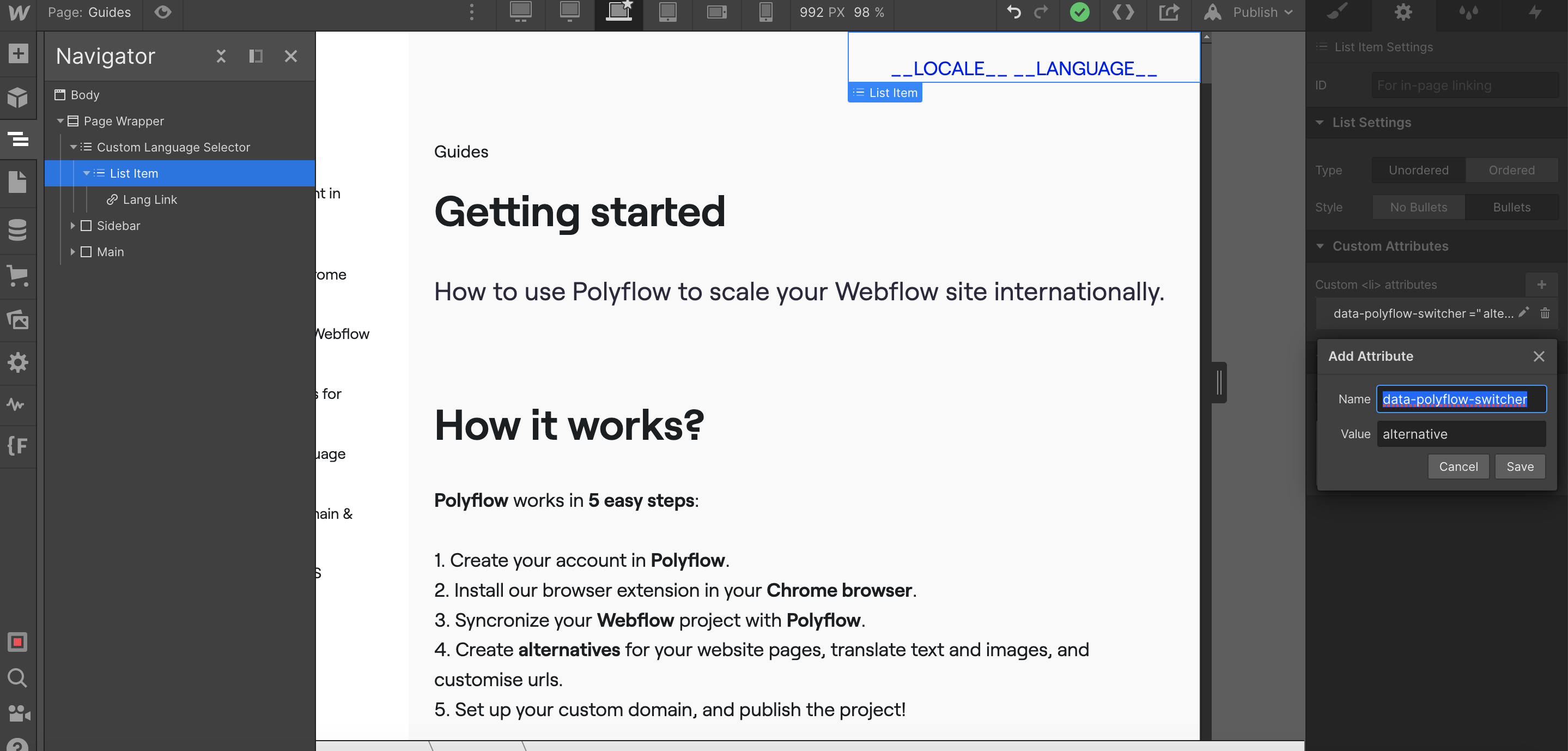
Task: Switch to the Element Settings gear tab
Action: pos(1403,12)
